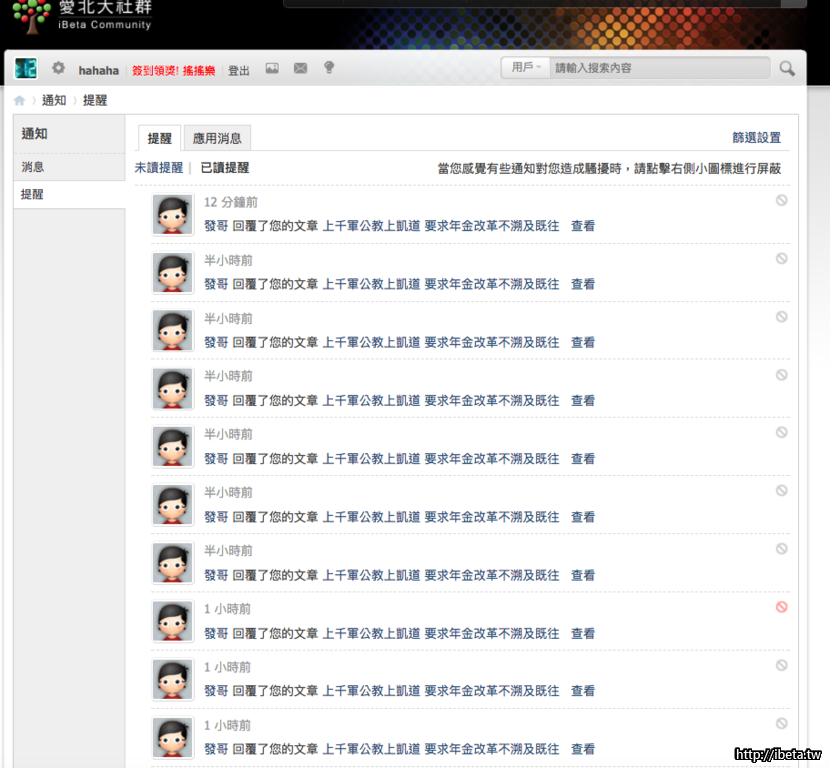This screenshot has height=768, width=830.
Task: Click the 請輸入搜索內容 search field
Action: click(x=660, y=68)
